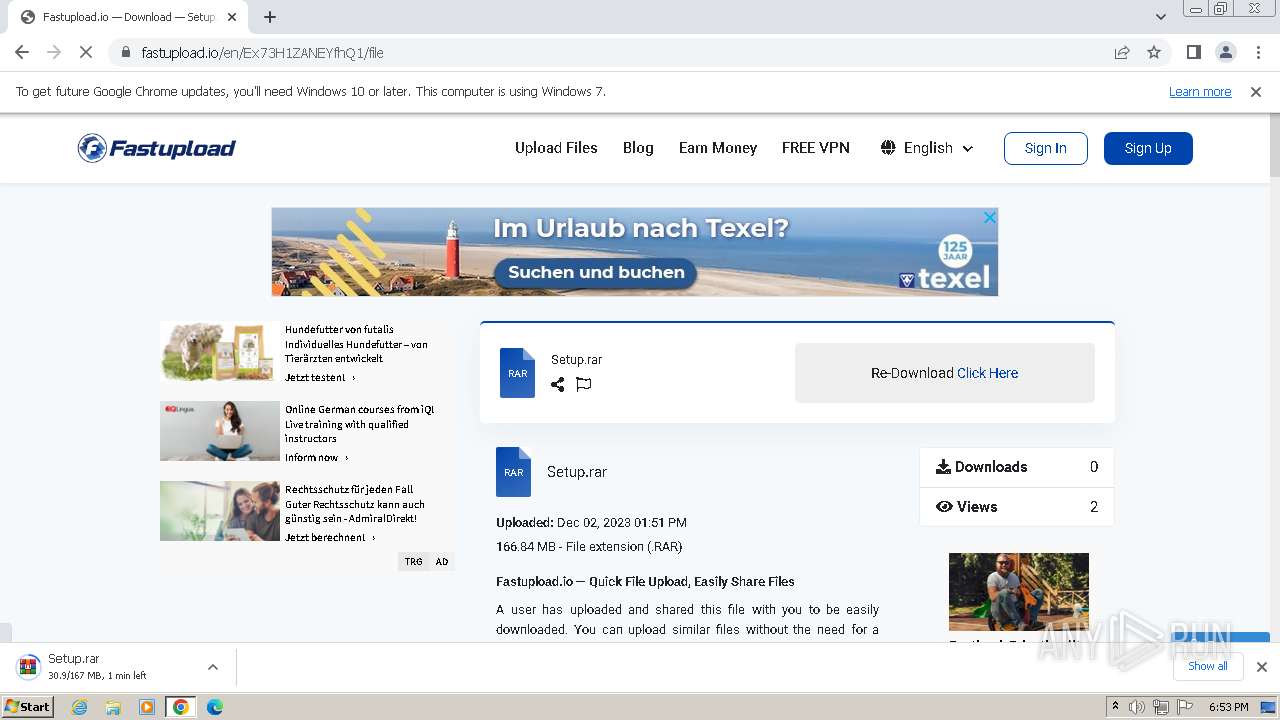Close the downloads shelf
Viewport: 1280px width, 720px height.
click(x=1261, y=667)
